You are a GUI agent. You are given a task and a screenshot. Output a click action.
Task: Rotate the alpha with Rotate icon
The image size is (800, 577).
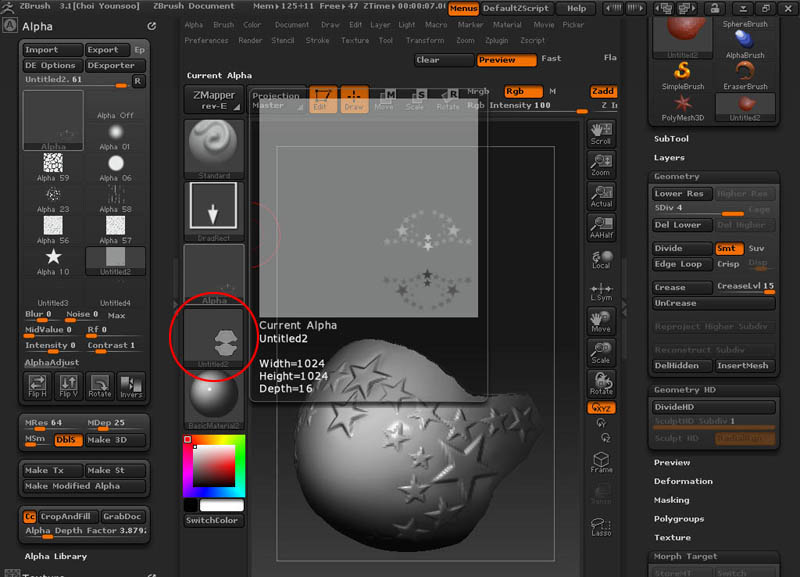[99, 386]
